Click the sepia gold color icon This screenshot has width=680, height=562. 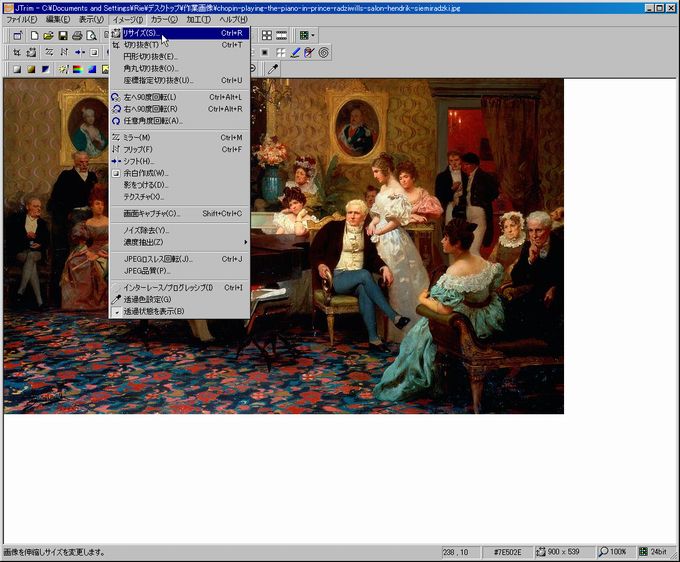[x=31, y=69]
